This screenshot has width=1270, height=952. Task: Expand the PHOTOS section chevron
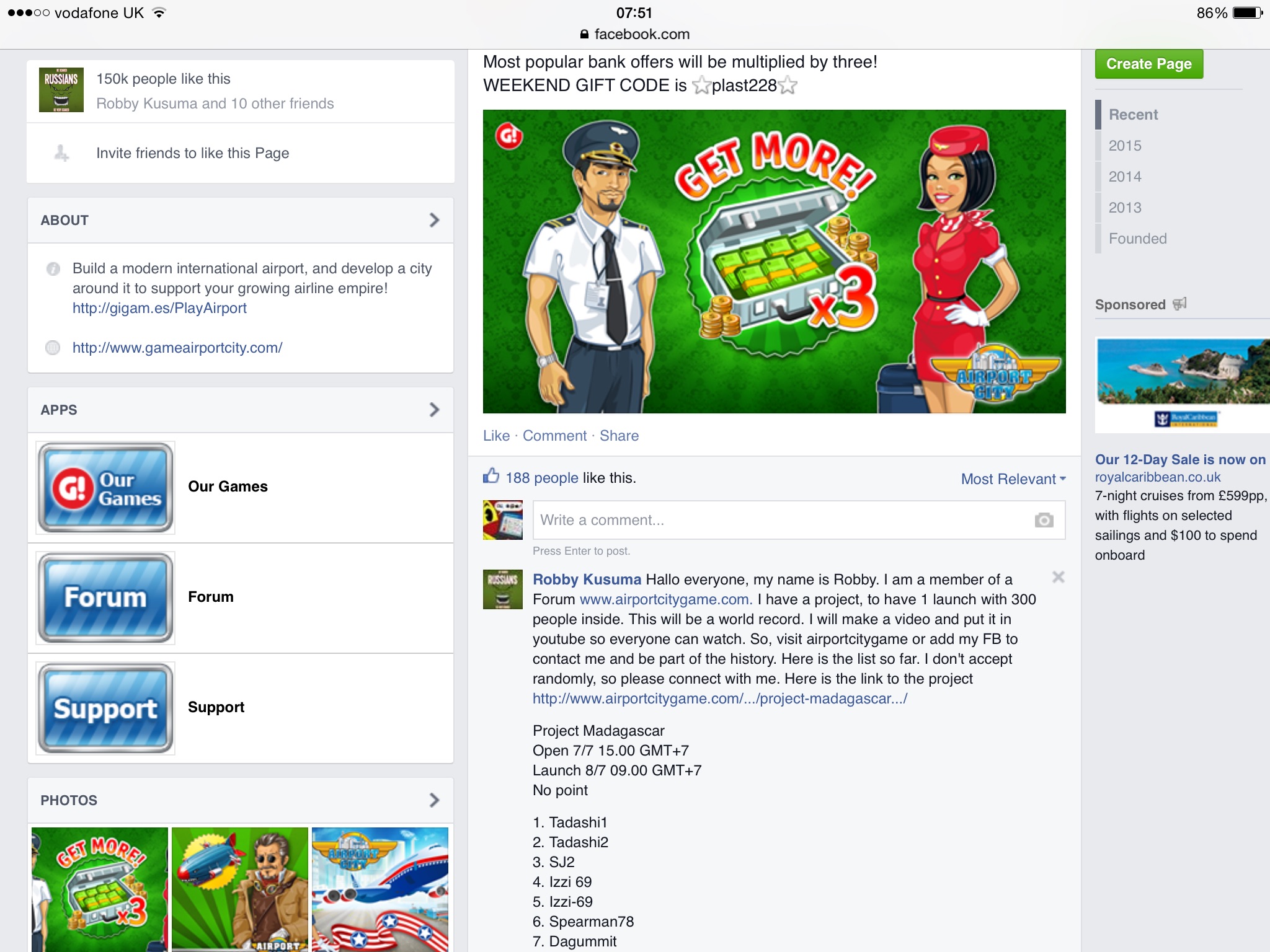(434, 800)
